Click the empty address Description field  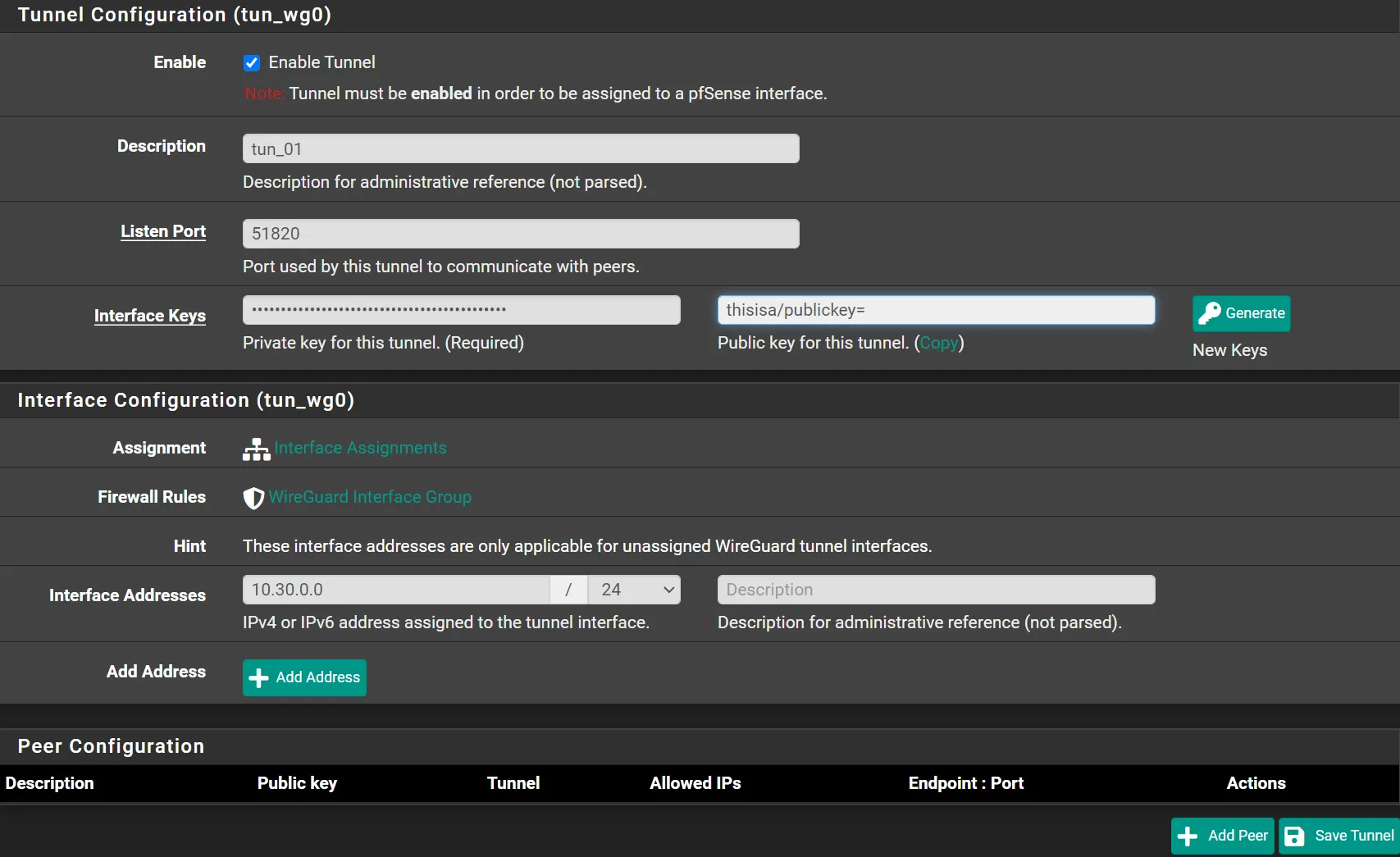pos(936,590)
